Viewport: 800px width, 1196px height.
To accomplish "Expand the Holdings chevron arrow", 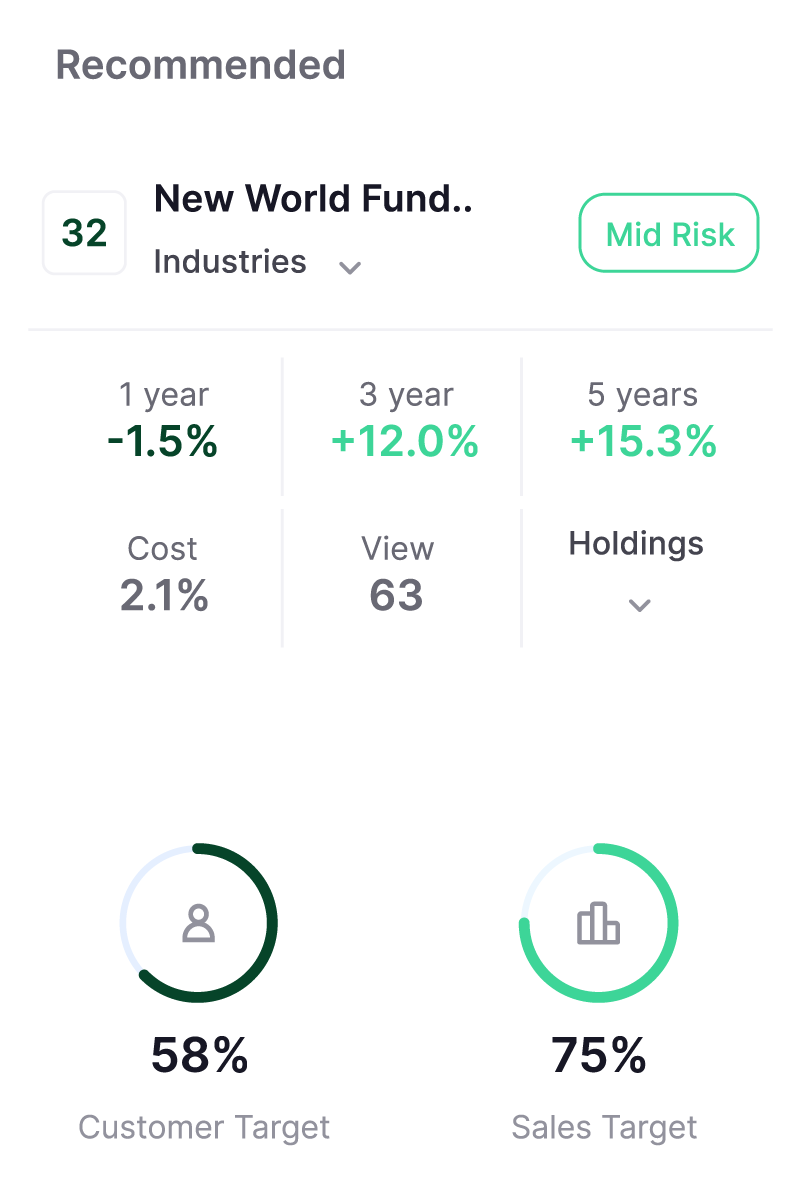I will click(639, 604).
